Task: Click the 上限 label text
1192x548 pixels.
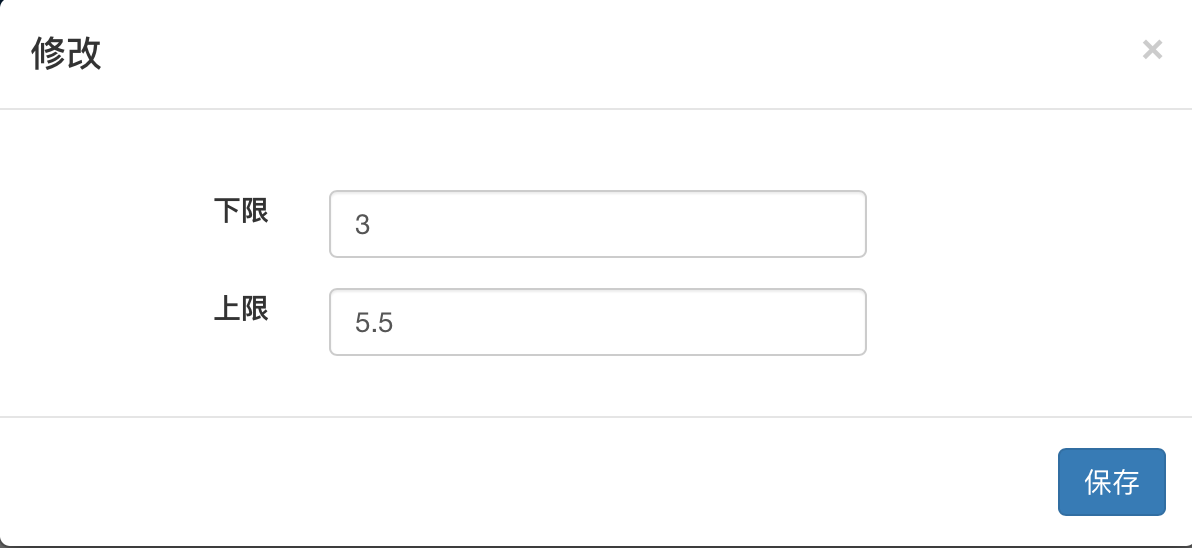Action: coord(241,309)
